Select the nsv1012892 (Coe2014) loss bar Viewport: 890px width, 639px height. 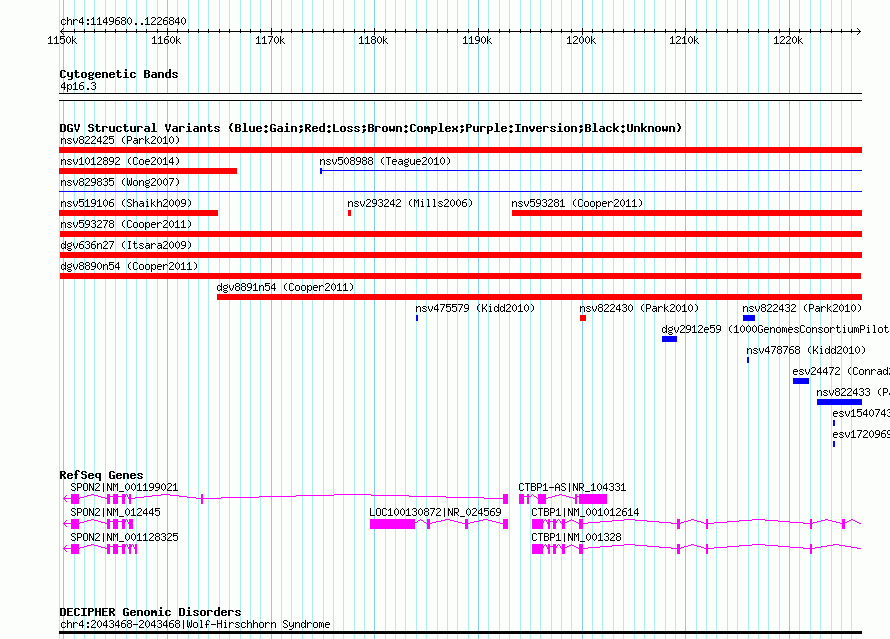(148, 171)
